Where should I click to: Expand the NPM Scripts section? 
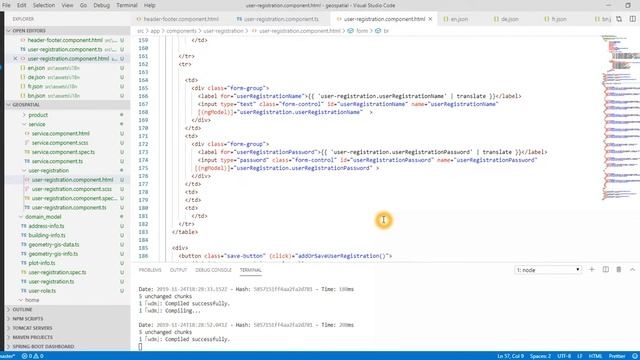coord(28,319)
